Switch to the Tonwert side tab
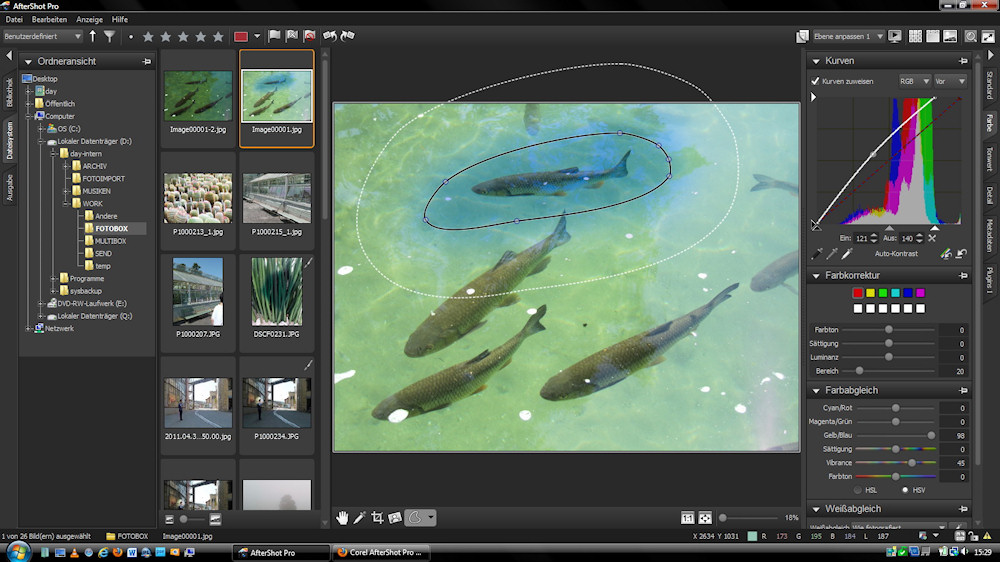This screenshot has height=562, width=1000. pyautogui.click(x=989, y=158)
